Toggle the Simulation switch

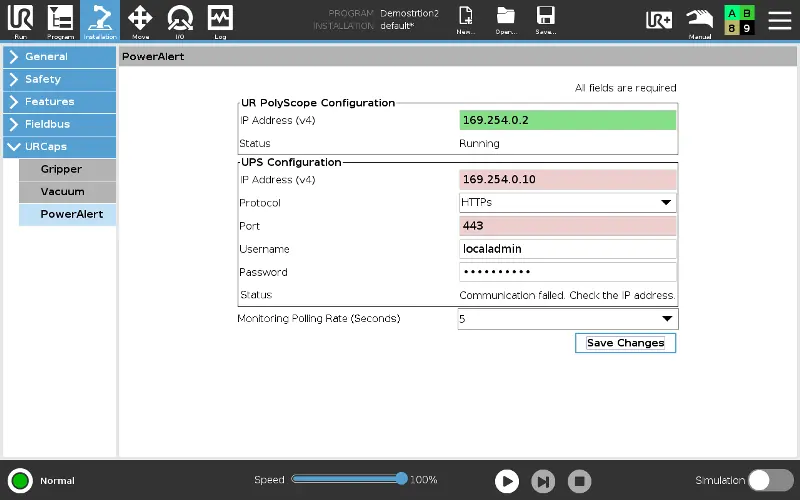[771, 480]
